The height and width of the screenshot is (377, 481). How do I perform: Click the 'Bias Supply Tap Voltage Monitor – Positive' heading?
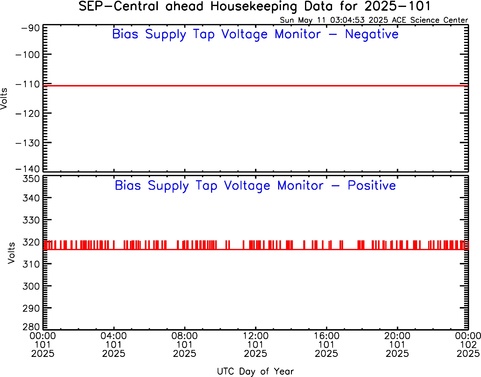[255, 186]
